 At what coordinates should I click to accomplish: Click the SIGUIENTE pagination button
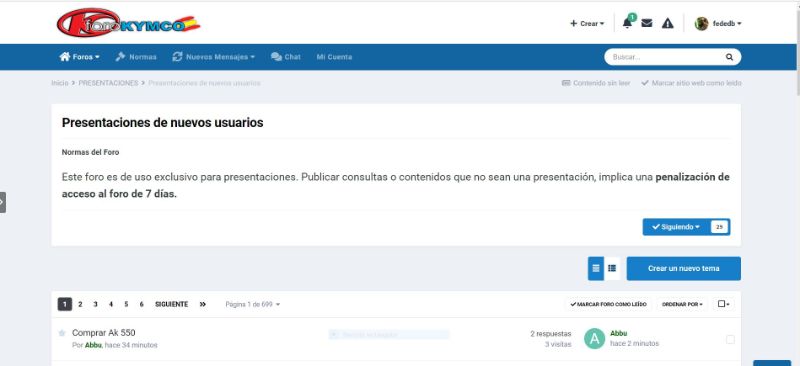171,304
